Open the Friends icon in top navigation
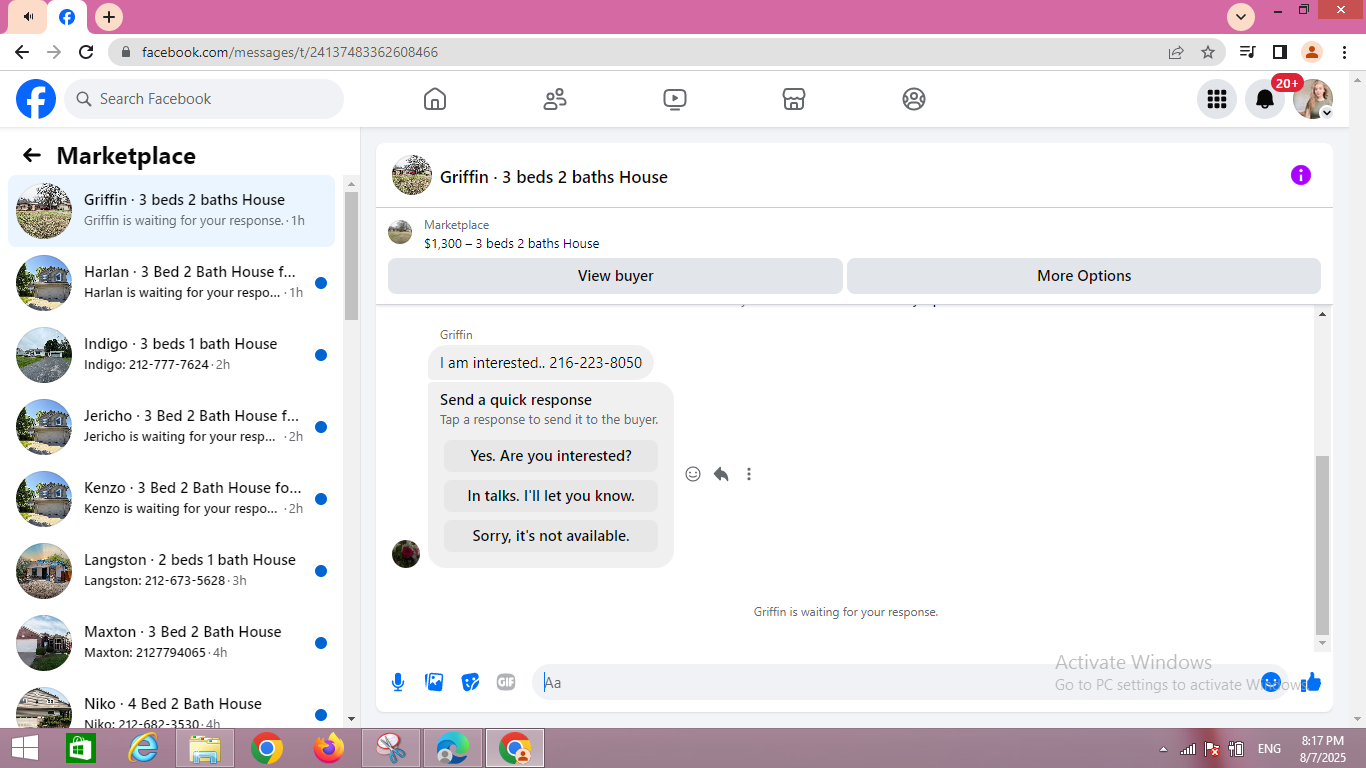 click(555, 99)
